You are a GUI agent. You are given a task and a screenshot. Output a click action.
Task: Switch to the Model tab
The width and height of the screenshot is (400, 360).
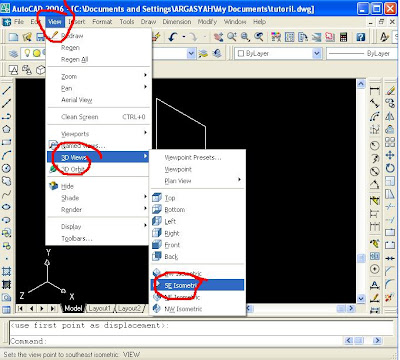73,308
